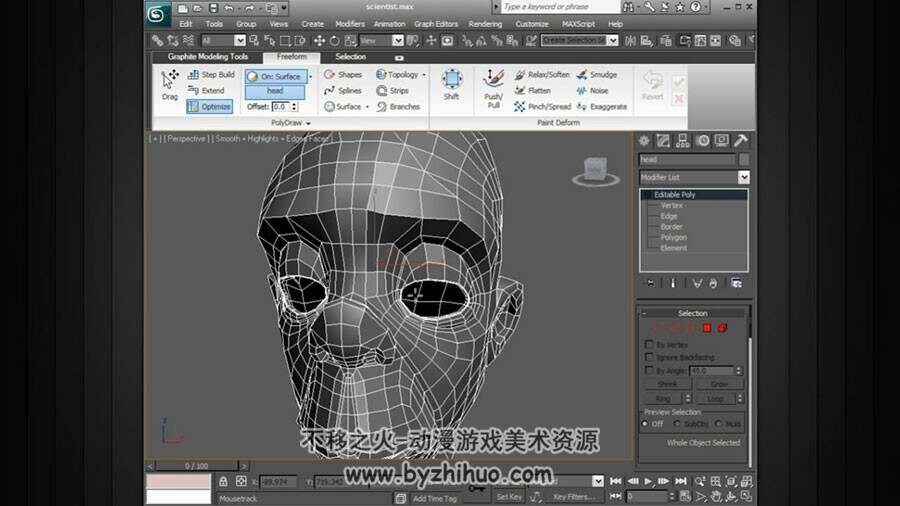Toggle the Optimize tool
This screenshot has width=900, height=506.
[210, 107]
